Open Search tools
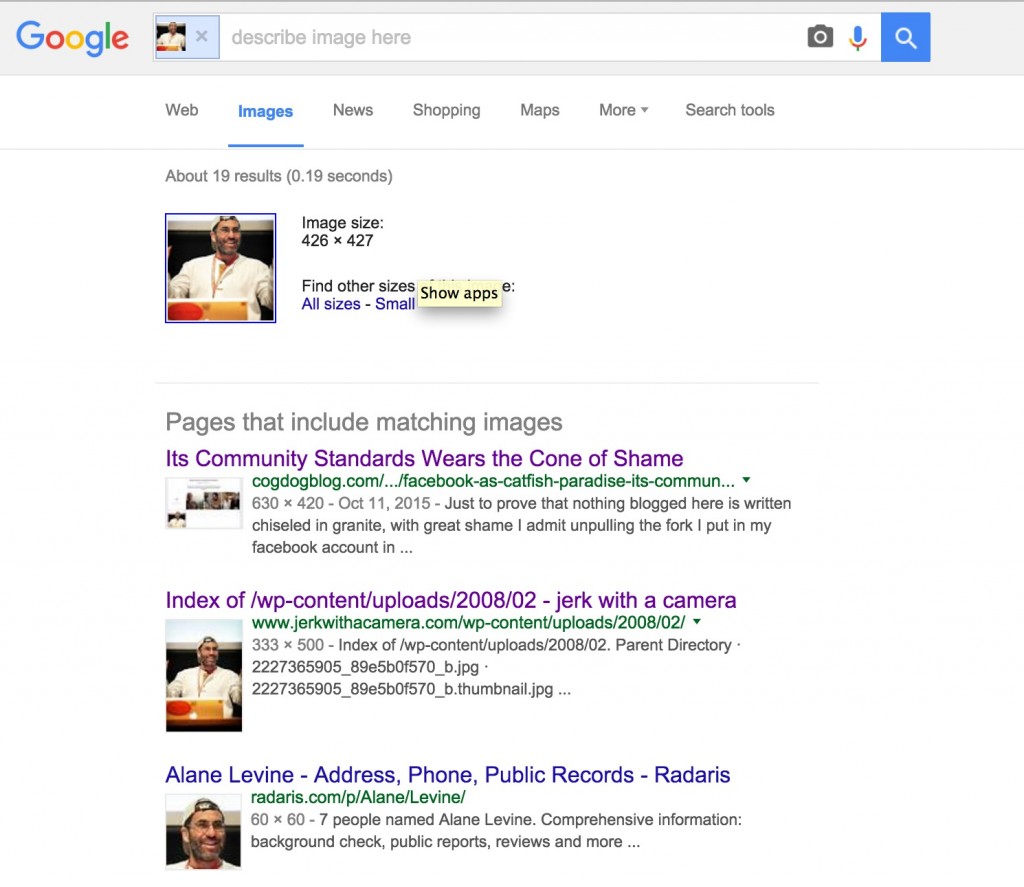This screenshot has height=887, width=1024. (729, 110)
